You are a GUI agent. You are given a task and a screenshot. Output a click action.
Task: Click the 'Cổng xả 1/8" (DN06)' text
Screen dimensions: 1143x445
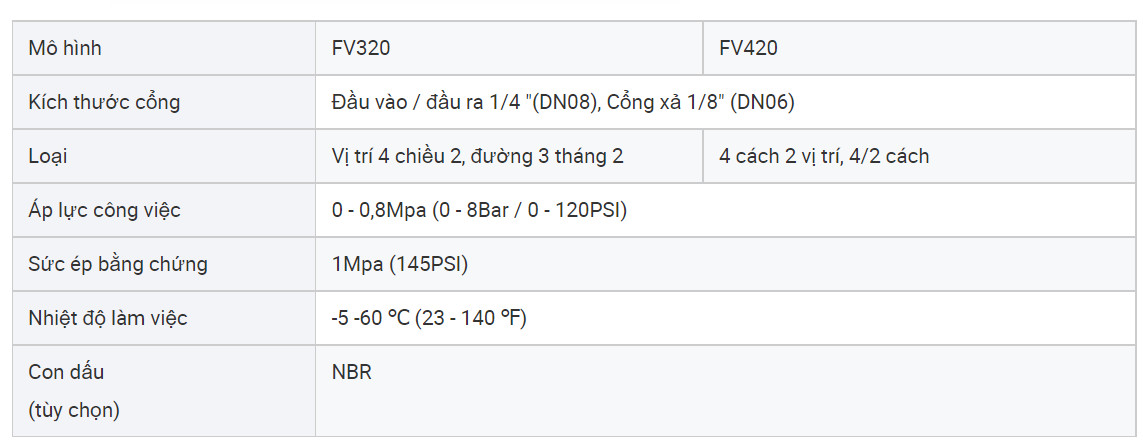[x=700, y=102]
